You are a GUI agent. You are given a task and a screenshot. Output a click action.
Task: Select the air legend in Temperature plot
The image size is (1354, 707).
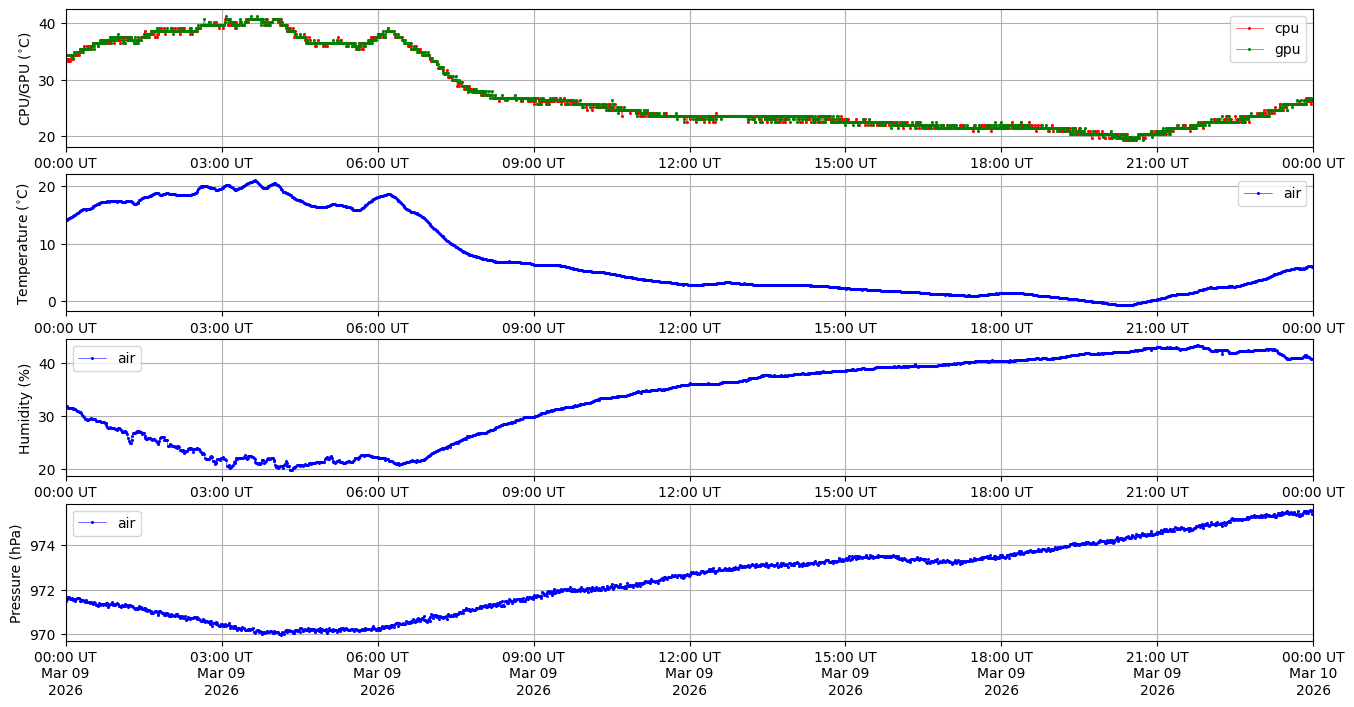(x=1292, y=194)
